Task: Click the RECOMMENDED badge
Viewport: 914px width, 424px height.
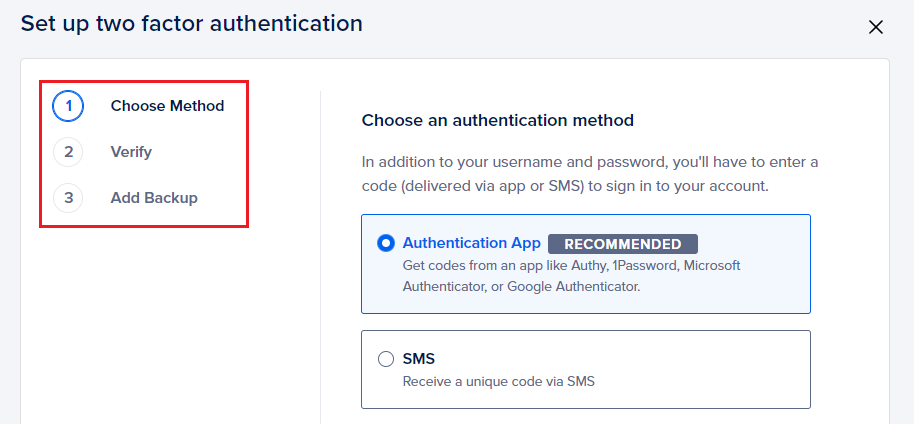Action: point(622,244)
